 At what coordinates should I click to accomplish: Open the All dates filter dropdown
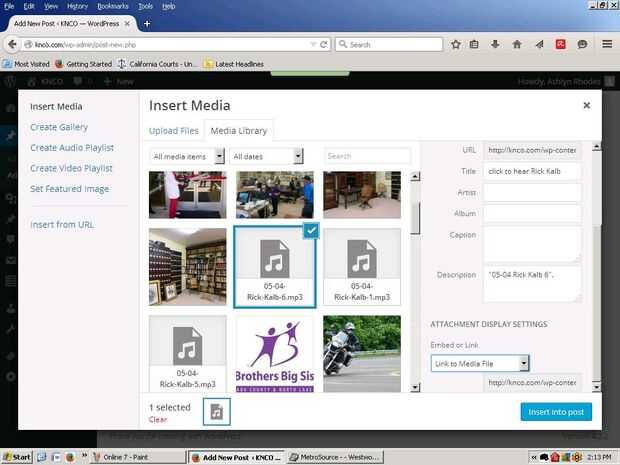tap(267, 156)
